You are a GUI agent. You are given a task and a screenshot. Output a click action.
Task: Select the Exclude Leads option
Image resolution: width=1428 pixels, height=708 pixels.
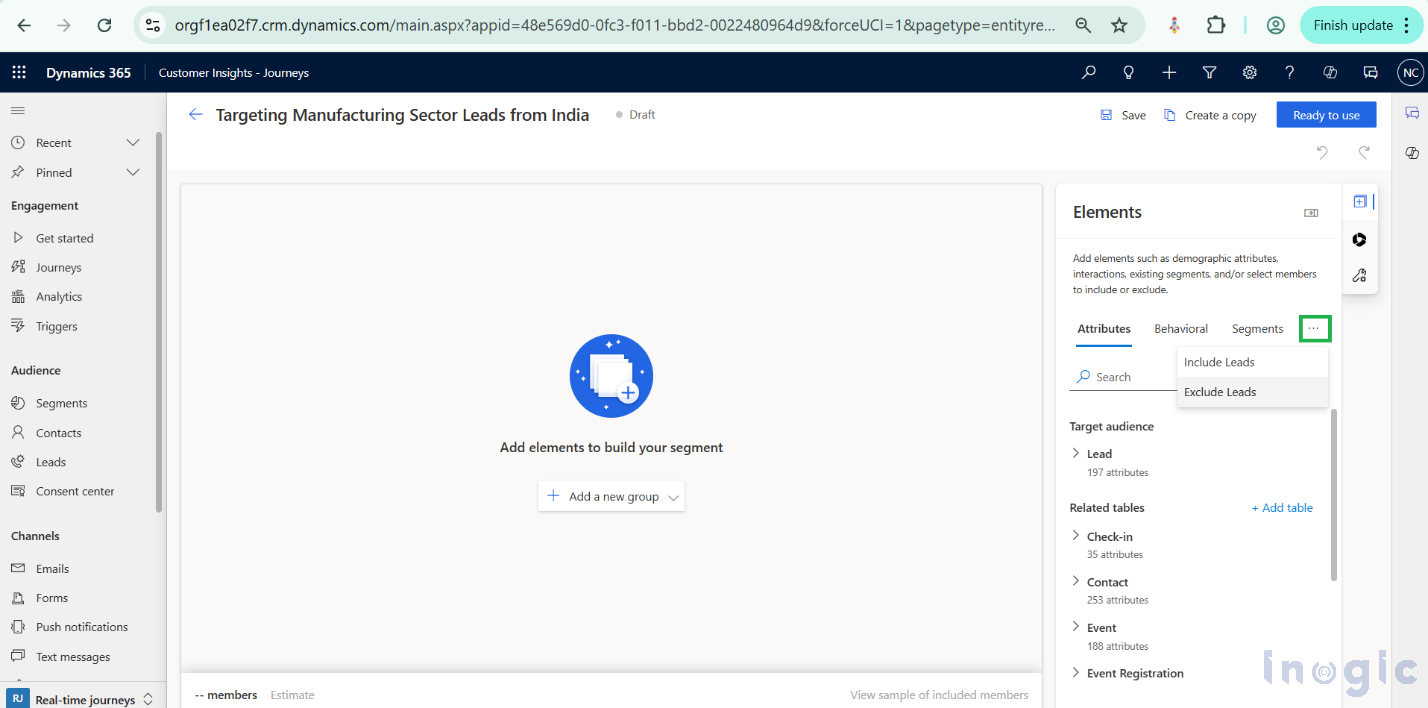point(1219,391)
